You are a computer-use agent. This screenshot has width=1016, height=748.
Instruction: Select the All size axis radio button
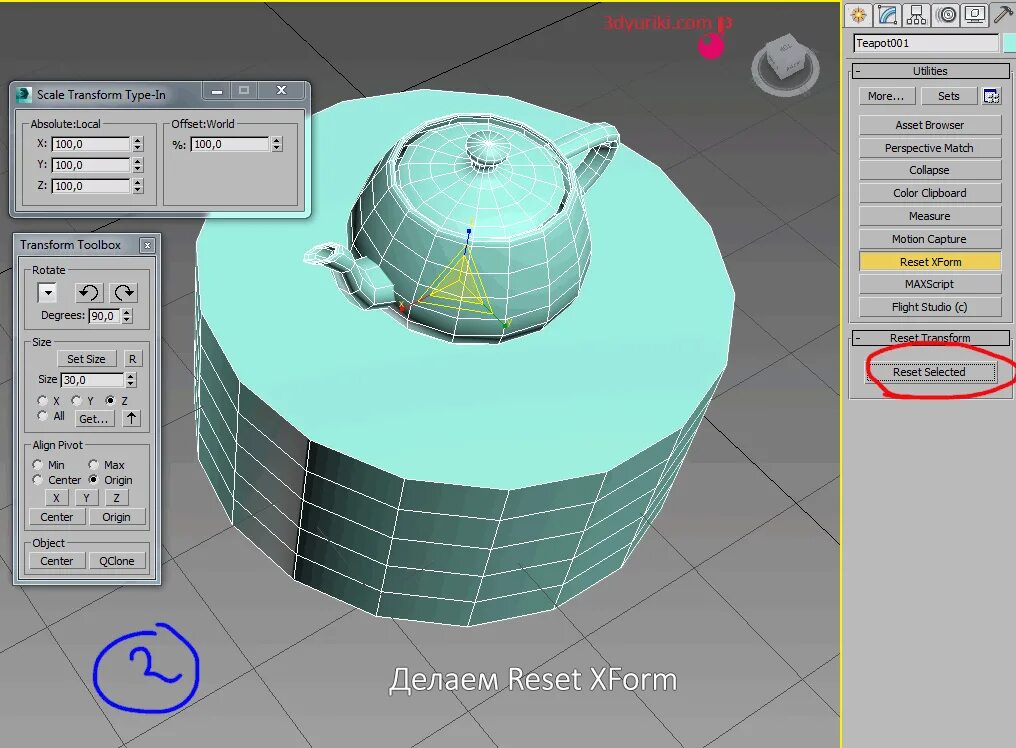43,415
